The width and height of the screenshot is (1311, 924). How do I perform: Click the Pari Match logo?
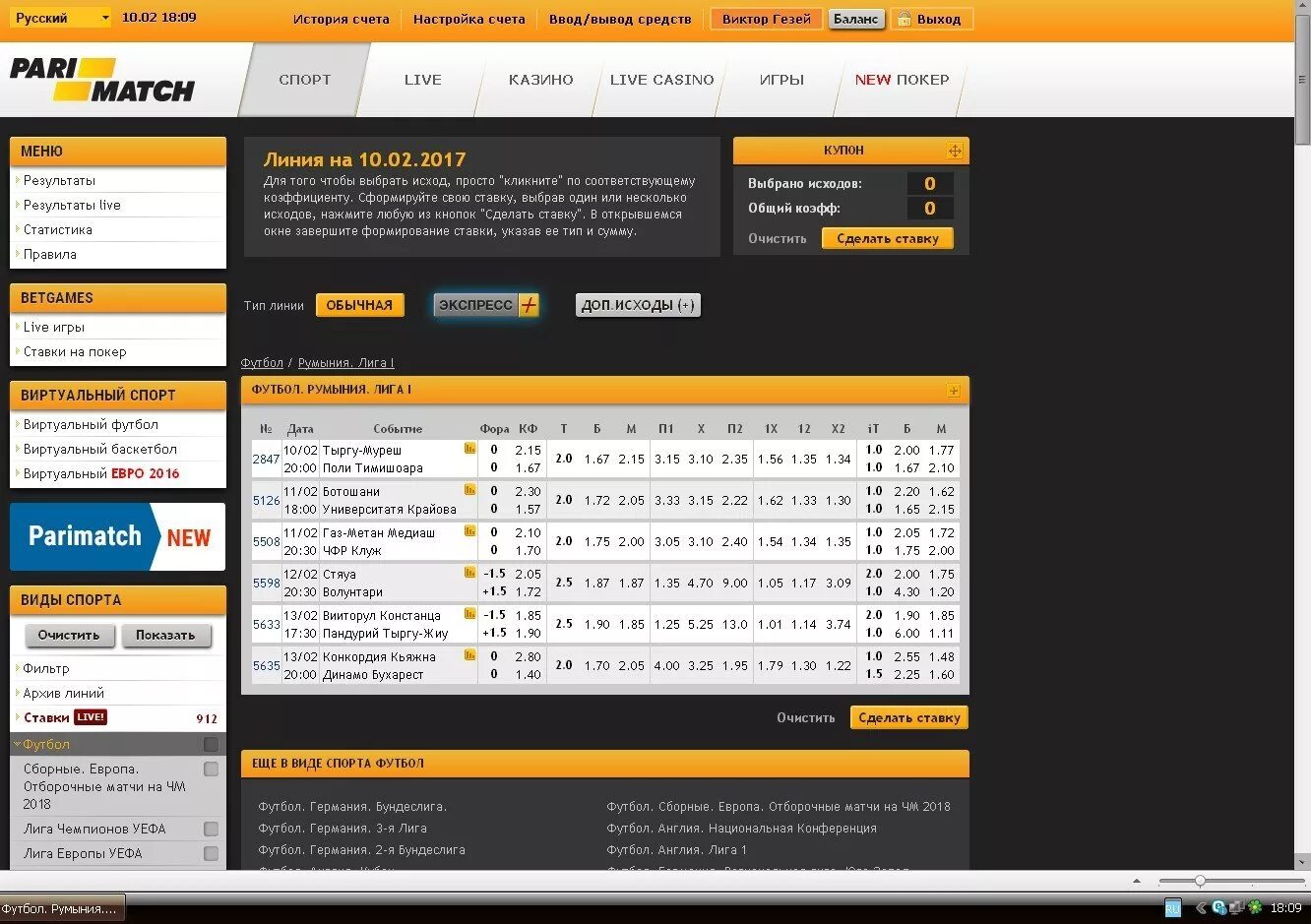click(x=102, y=80)
